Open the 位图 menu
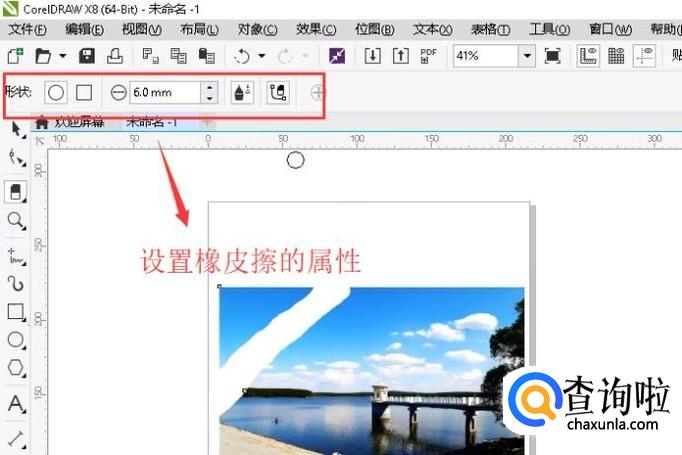Image resolution: width=682 pixels, height=455 pixels. tap(374, 30)
